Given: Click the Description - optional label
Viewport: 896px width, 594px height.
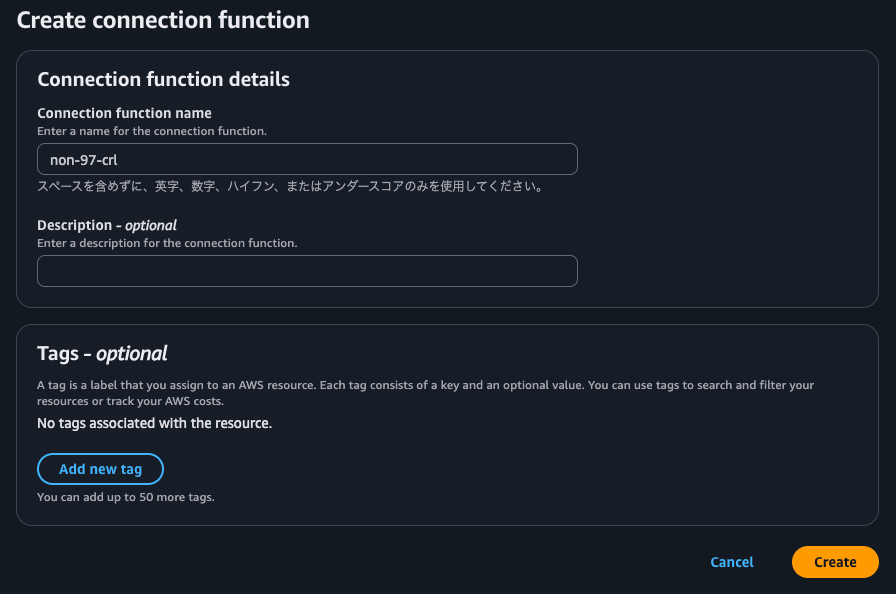Looking at the screenshot, I should [x=106, y=225].
